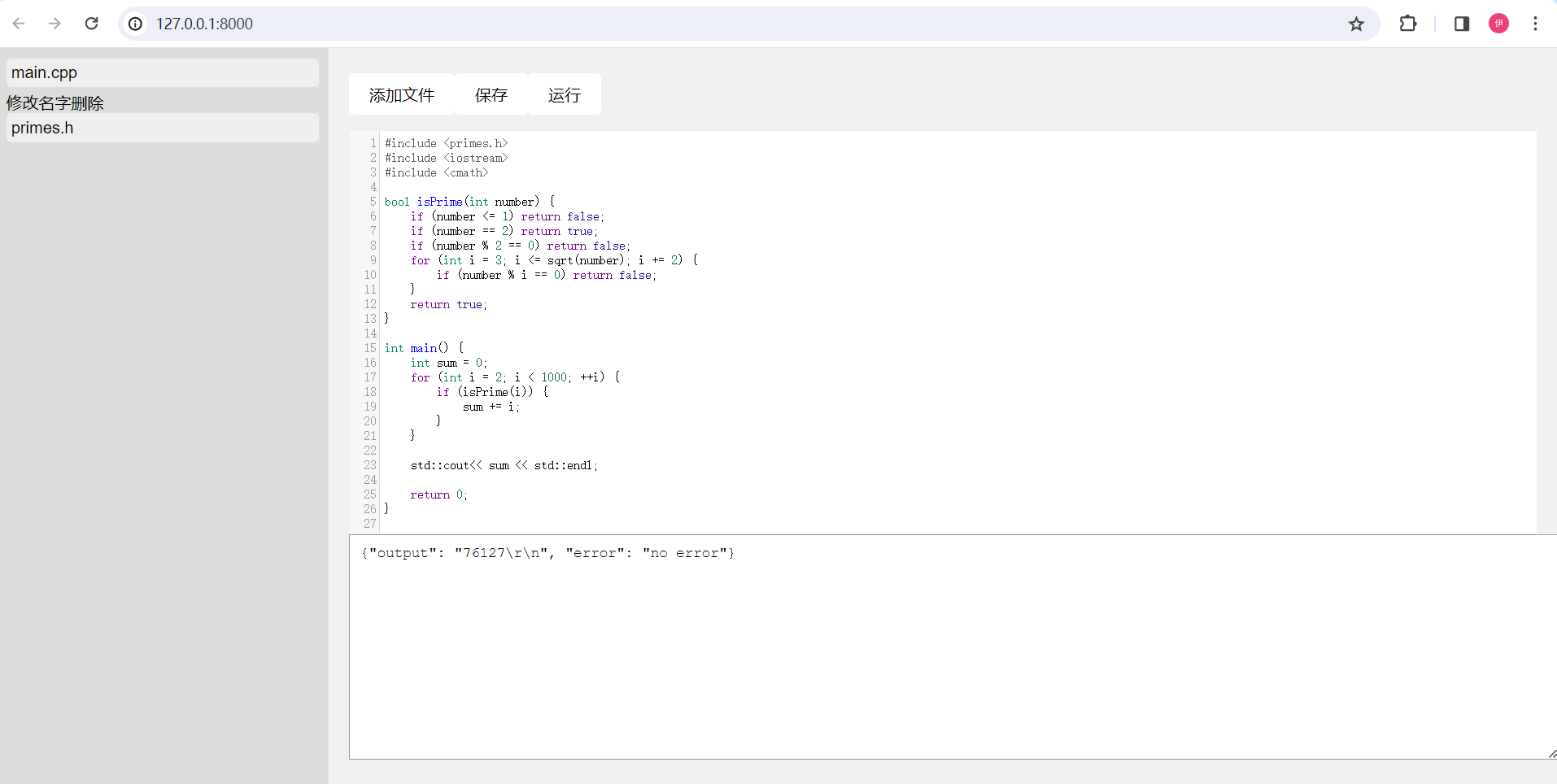Click code line '#include <cmath>'

[436, 172]
